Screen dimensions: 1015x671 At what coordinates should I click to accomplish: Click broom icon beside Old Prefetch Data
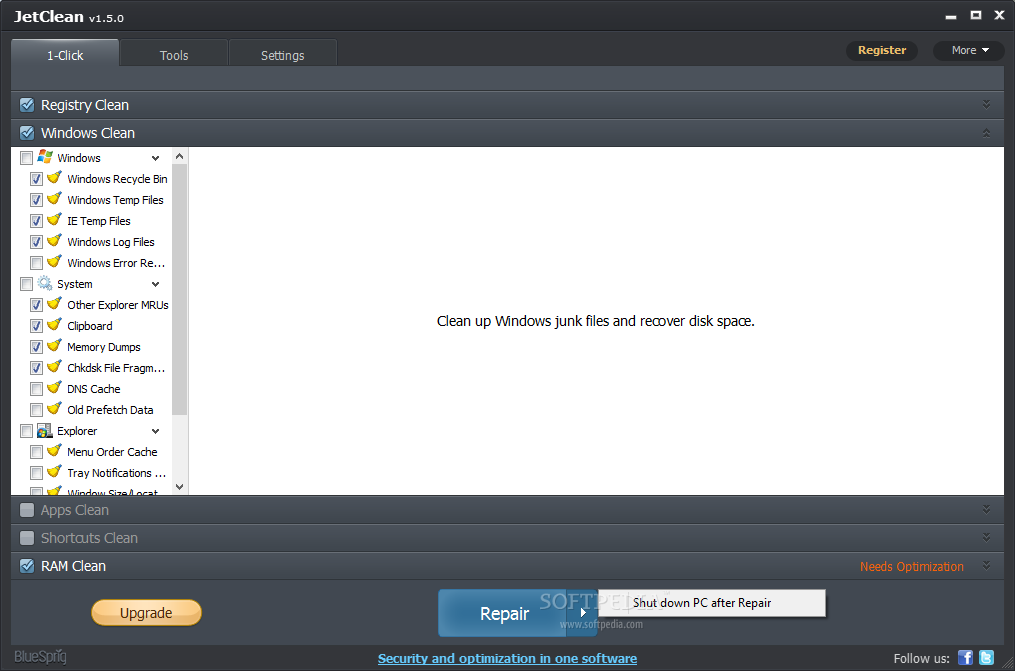54,408
